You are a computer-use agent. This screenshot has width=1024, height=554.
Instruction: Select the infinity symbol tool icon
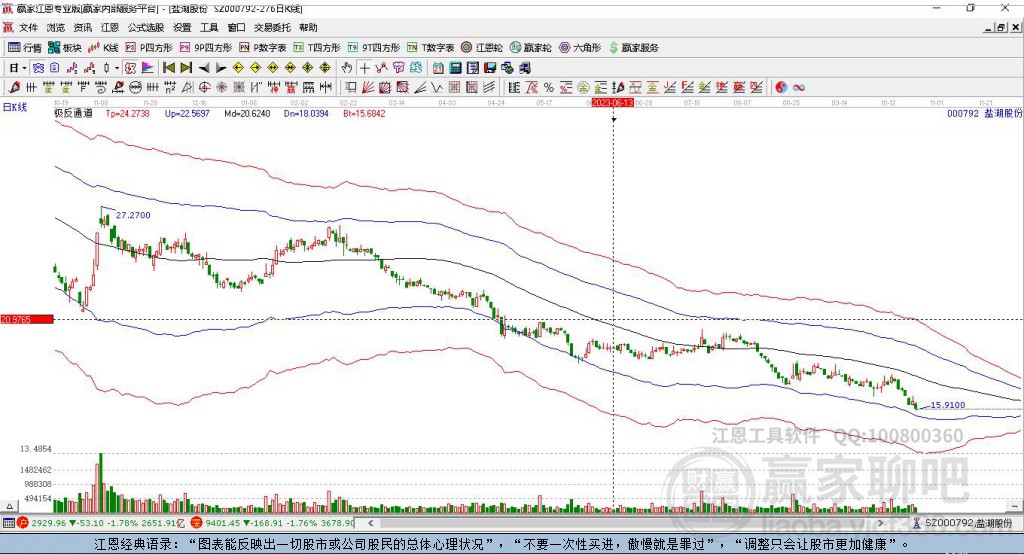(798, 87)
